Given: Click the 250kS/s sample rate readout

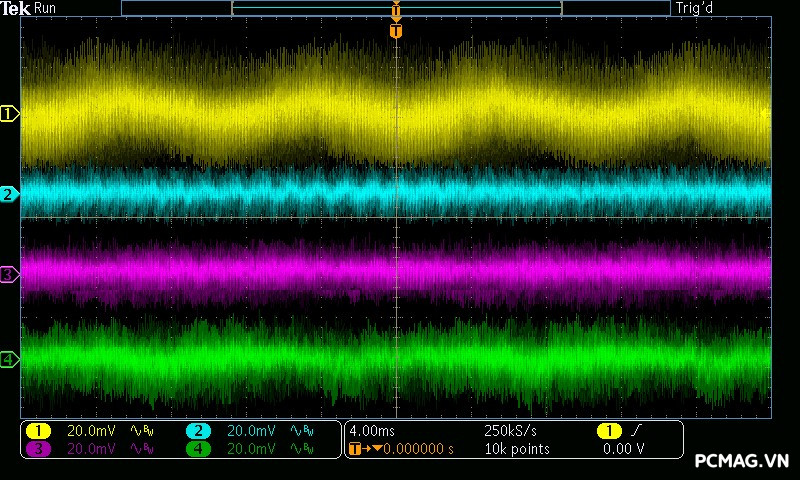Looking at the screenshot, I should coord(509,430).
